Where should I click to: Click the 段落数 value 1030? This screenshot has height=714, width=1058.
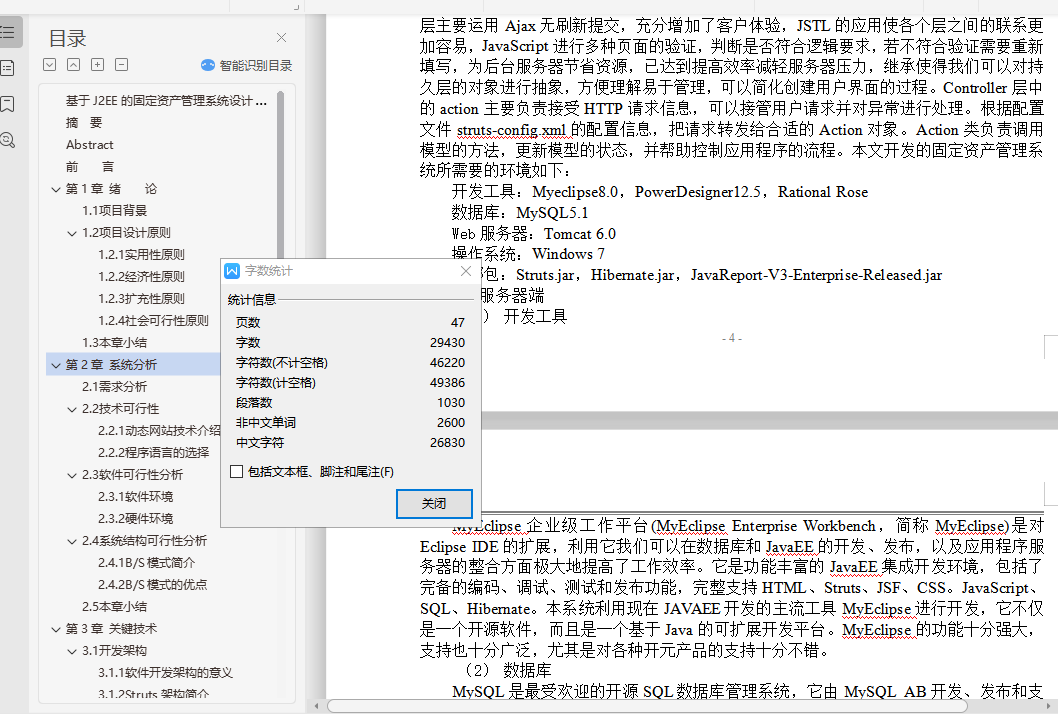451,403
